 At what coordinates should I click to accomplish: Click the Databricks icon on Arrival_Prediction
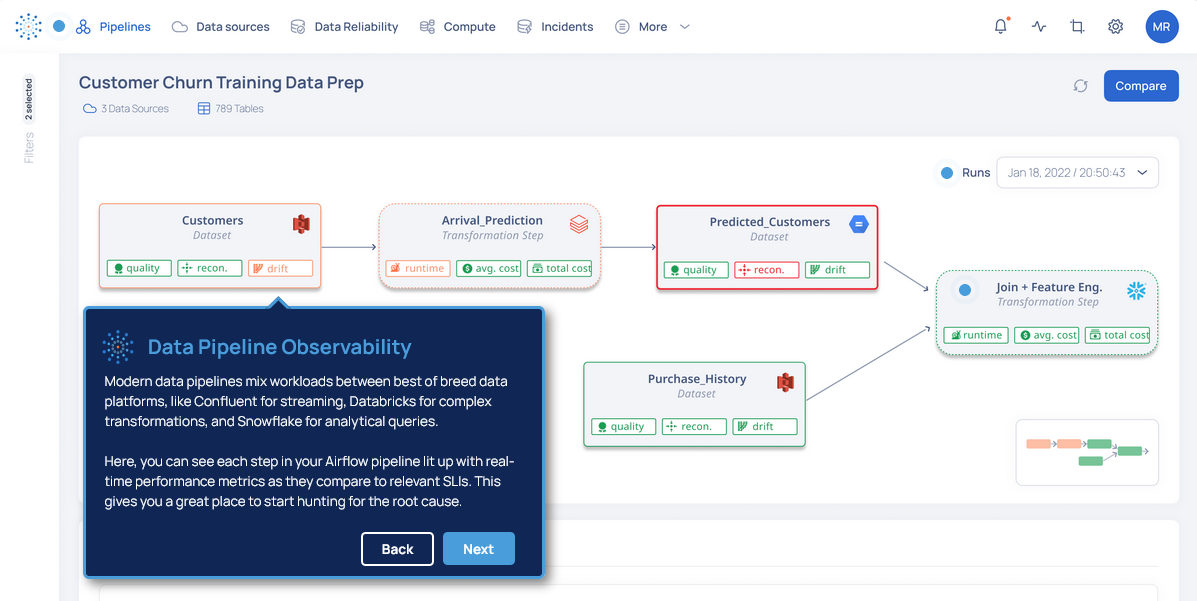[x=579, y=225]
